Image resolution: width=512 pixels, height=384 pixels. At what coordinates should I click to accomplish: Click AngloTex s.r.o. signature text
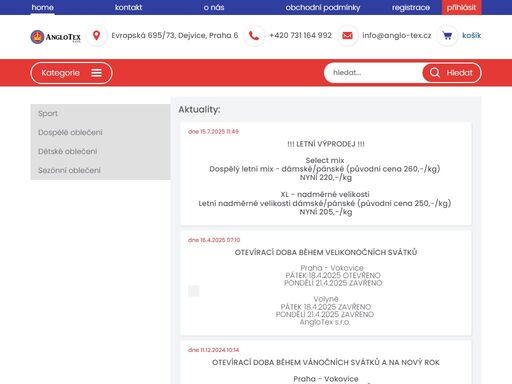(325, 322)
